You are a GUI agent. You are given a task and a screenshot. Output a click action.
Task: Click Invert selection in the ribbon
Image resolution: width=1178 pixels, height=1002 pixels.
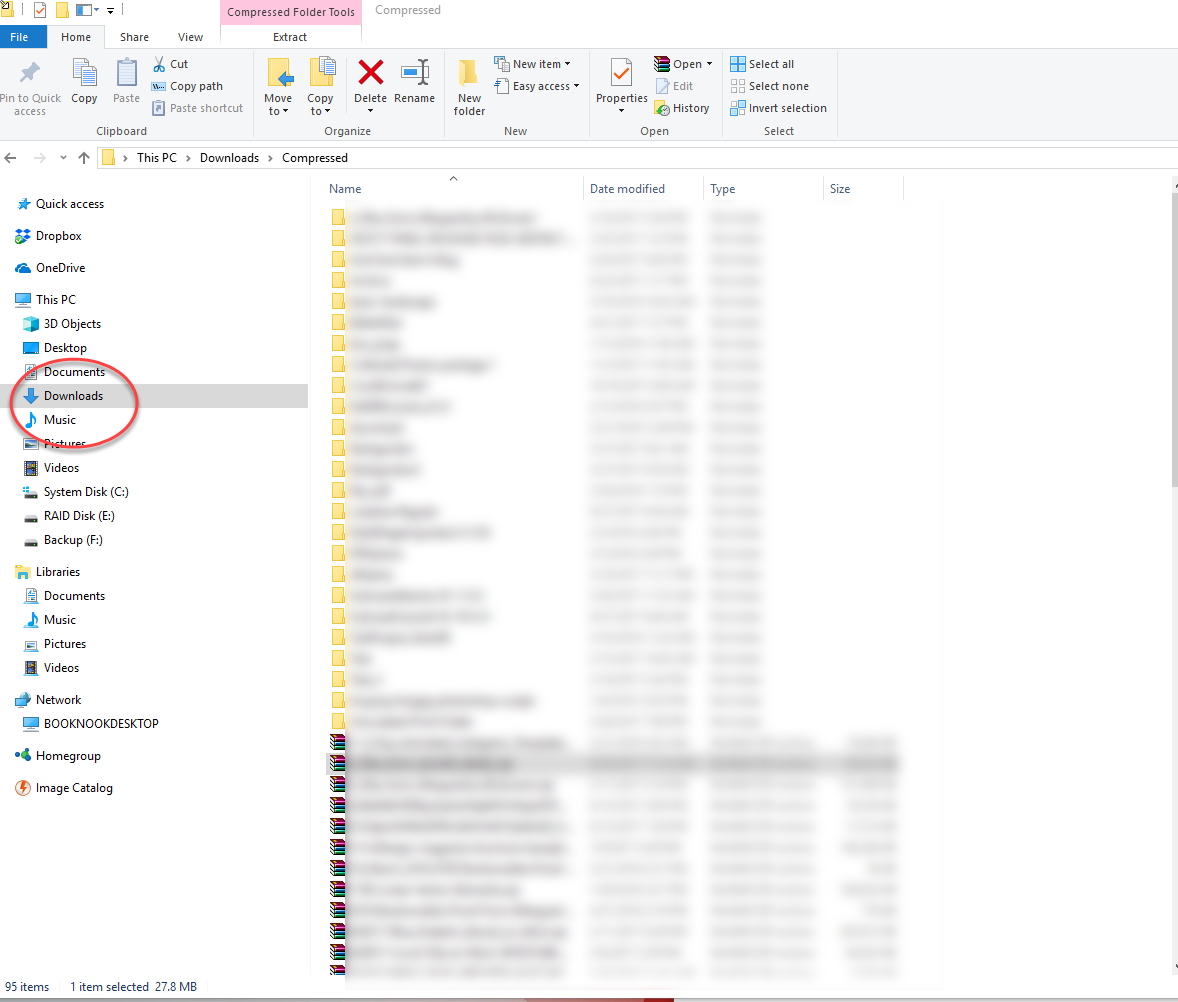pos(778,108)
